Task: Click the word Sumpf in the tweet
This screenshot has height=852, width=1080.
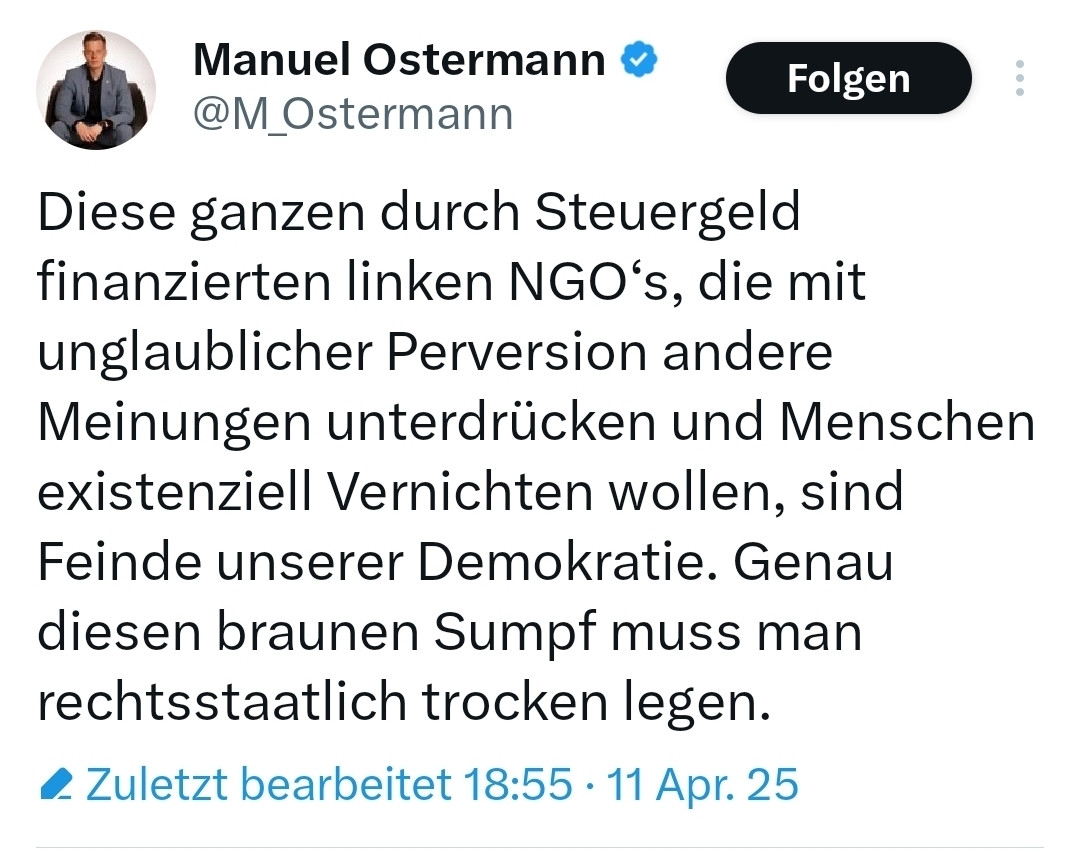Action: pos(515,633)
